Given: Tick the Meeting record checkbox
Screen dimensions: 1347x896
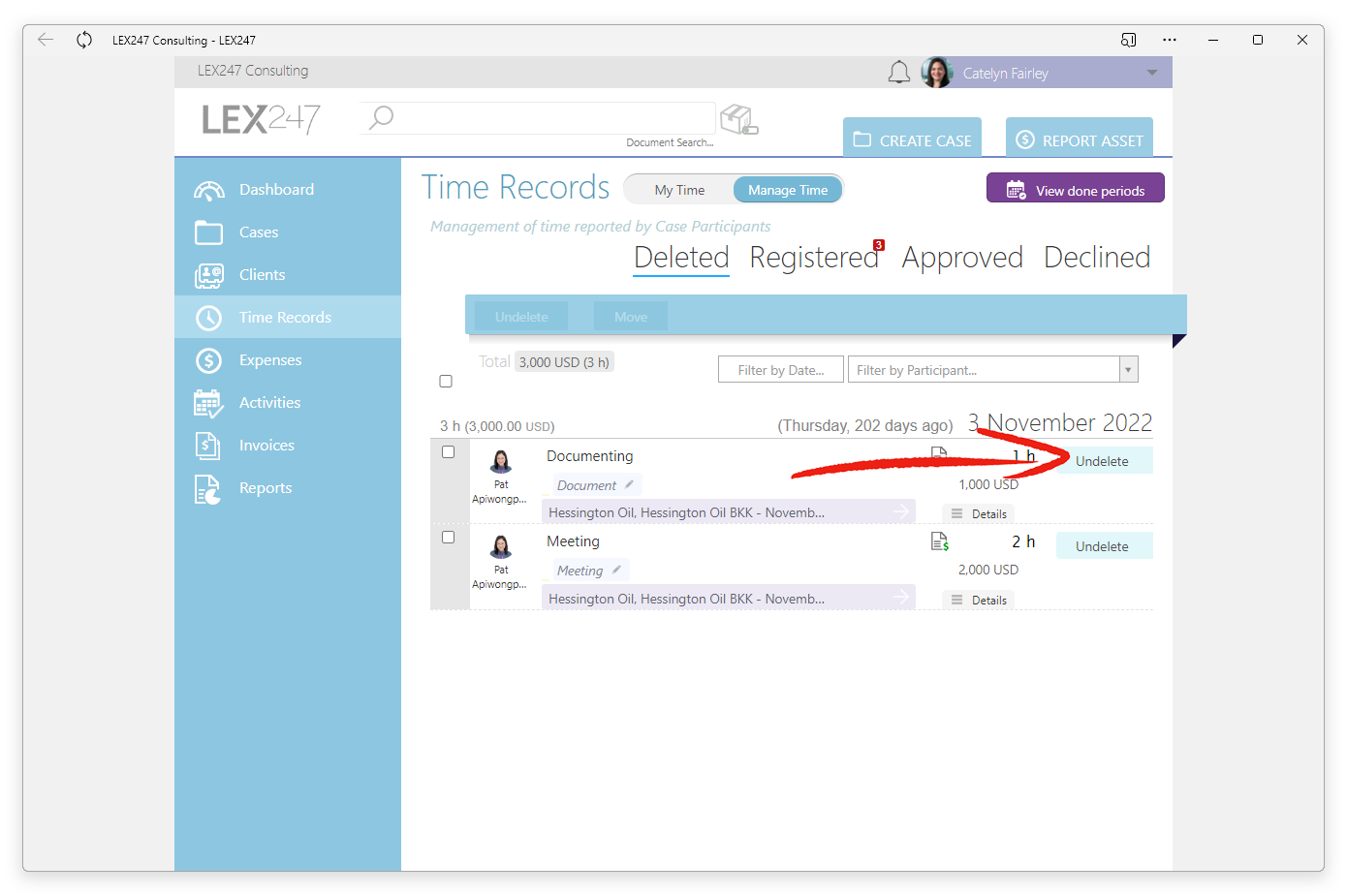Looking at the screenshot, I should (448, 538).
